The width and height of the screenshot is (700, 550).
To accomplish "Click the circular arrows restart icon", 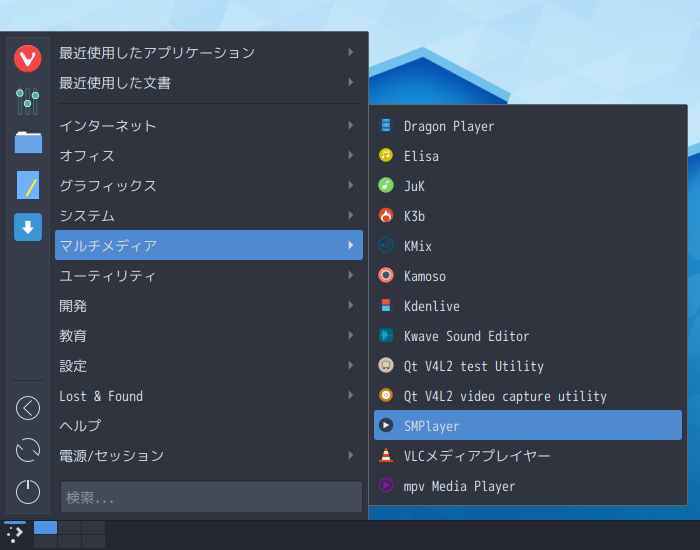I will pyautogui.click(x=28, y=450).
